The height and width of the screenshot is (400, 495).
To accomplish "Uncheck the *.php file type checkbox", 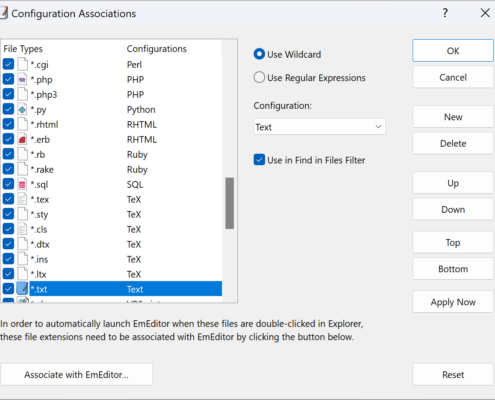I will coord(8,79).
